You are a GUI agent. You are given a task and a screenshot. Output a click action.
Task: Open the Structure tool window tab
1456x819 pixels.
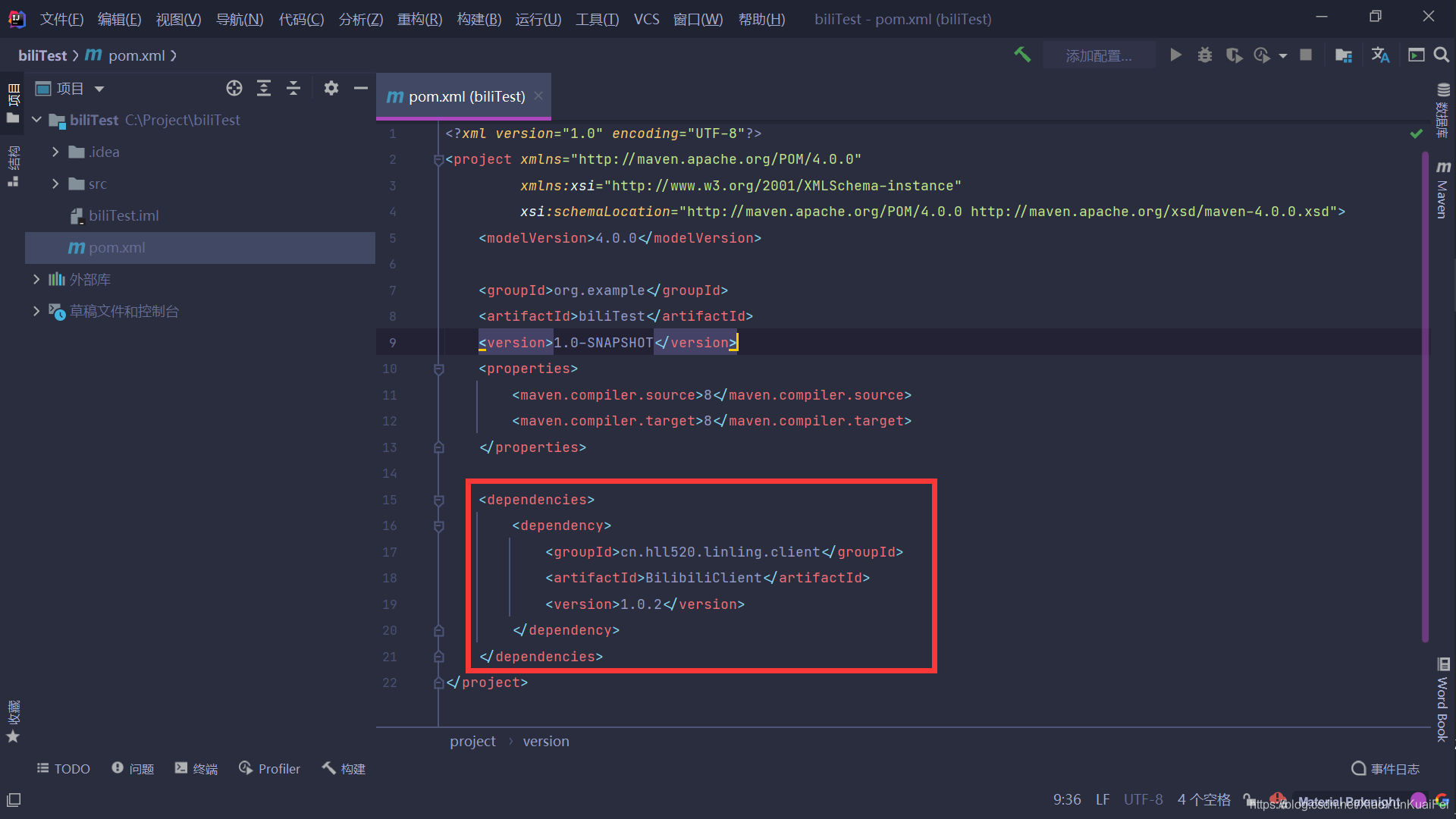13,165
